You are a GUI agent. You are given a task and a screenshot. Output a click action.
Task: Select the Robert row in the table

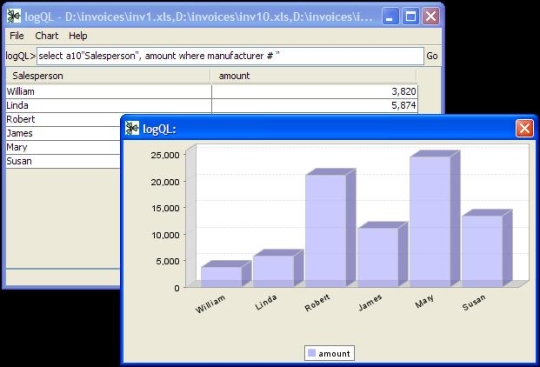point(63,119)
